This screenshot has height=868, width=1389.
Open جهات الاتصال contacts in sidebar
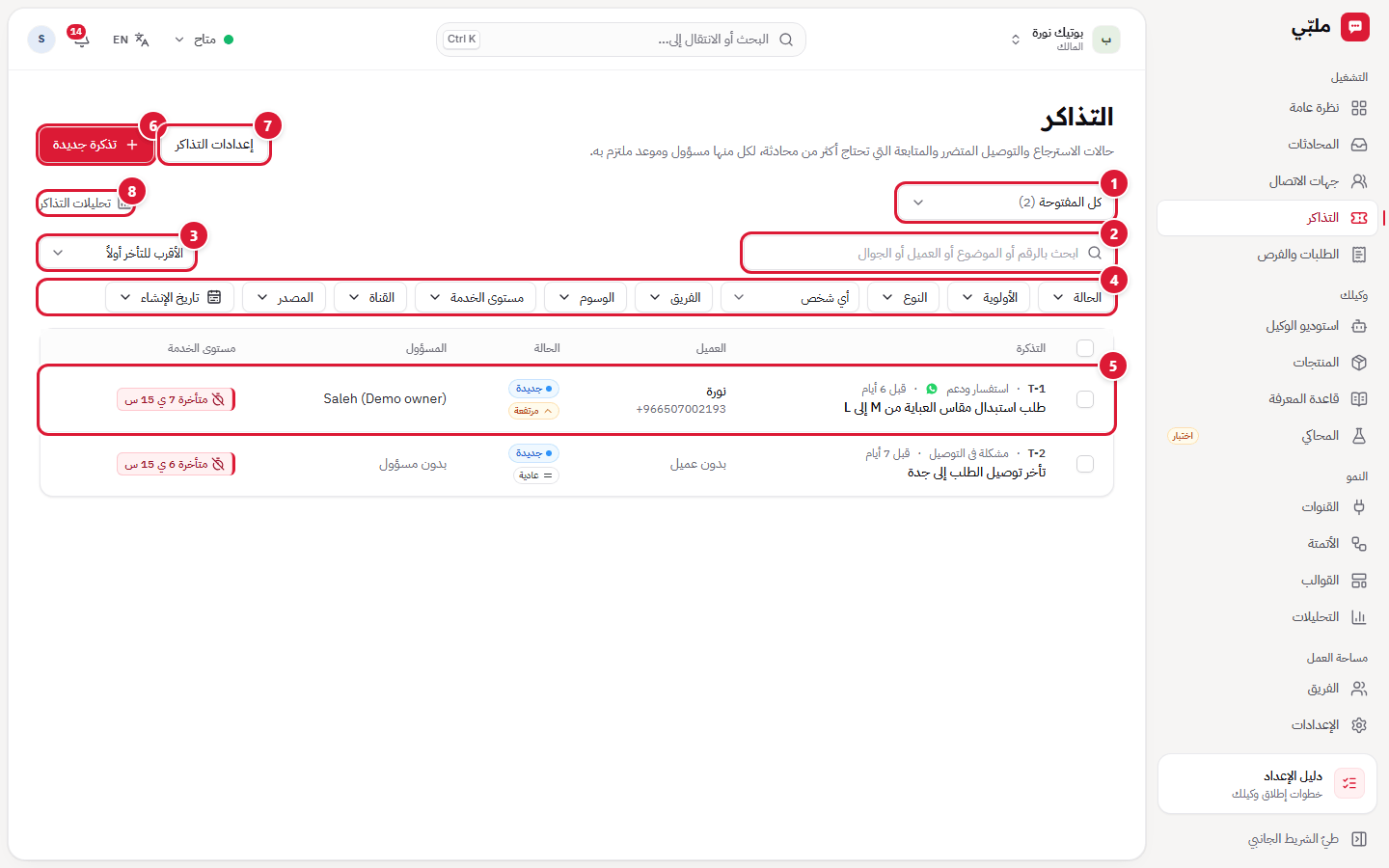tap(1269, 181)
